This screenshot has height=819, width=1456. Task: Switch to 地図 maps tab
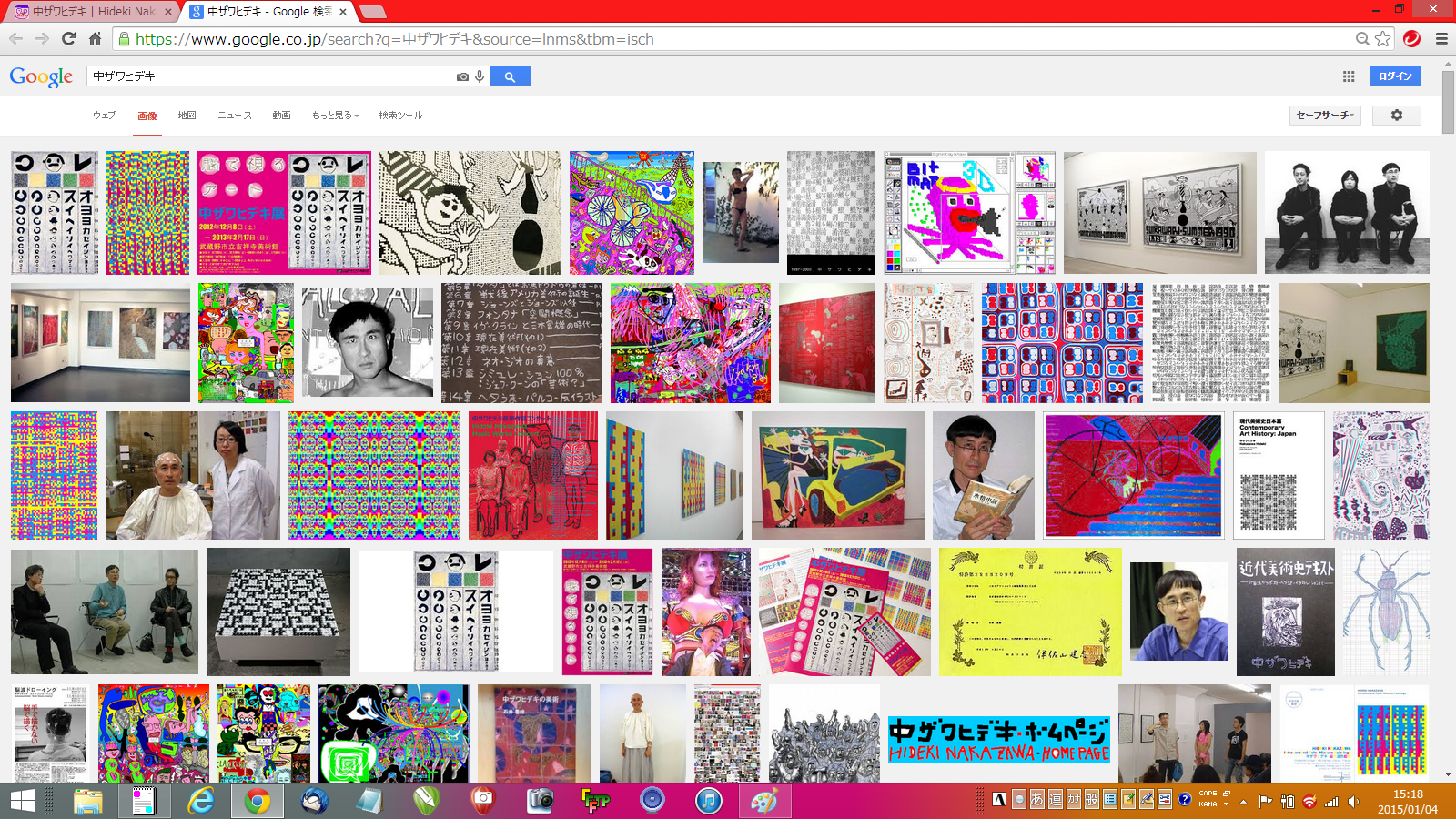[x=187, y=116]
